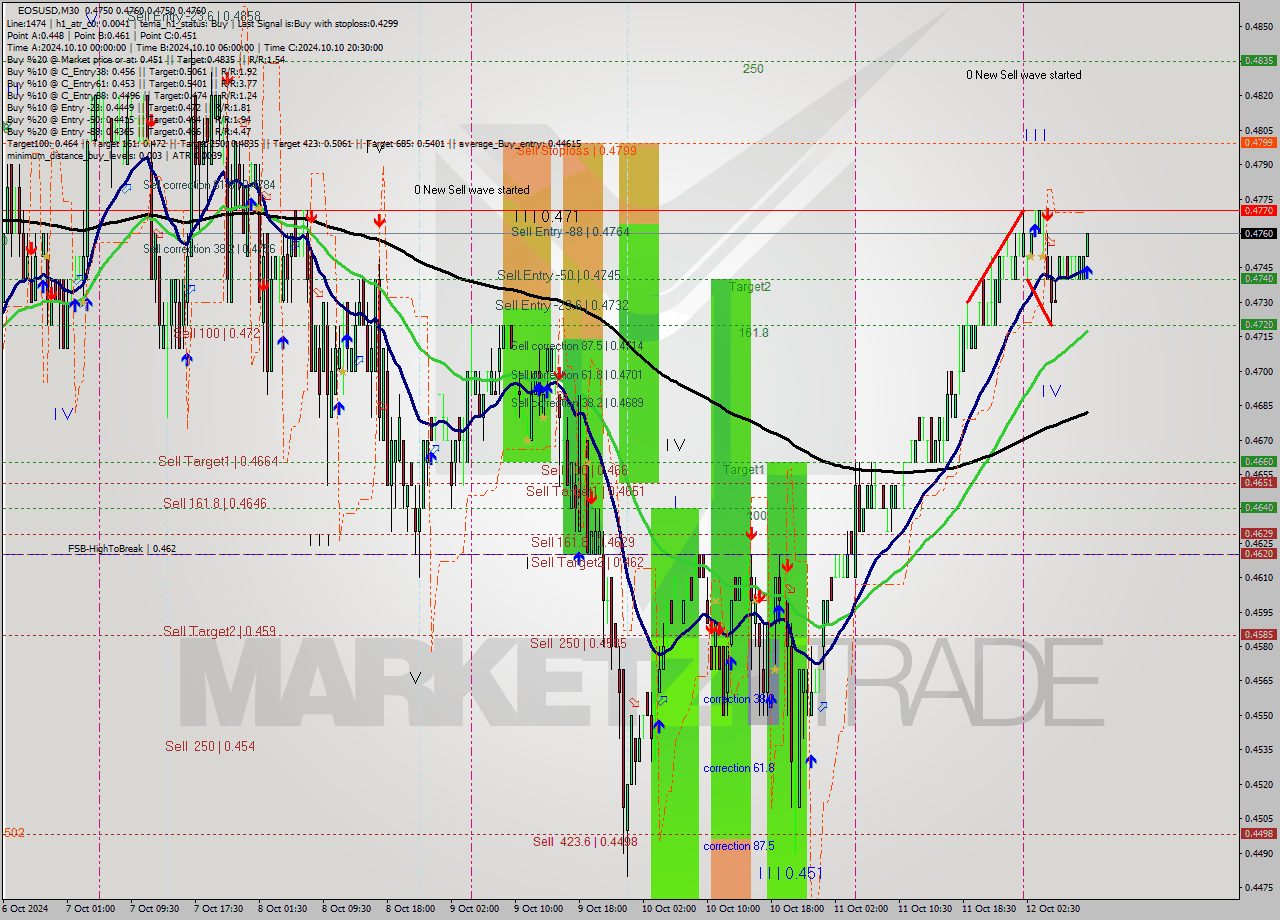
Task: Click the red '502' label
Action: point(14,832)
